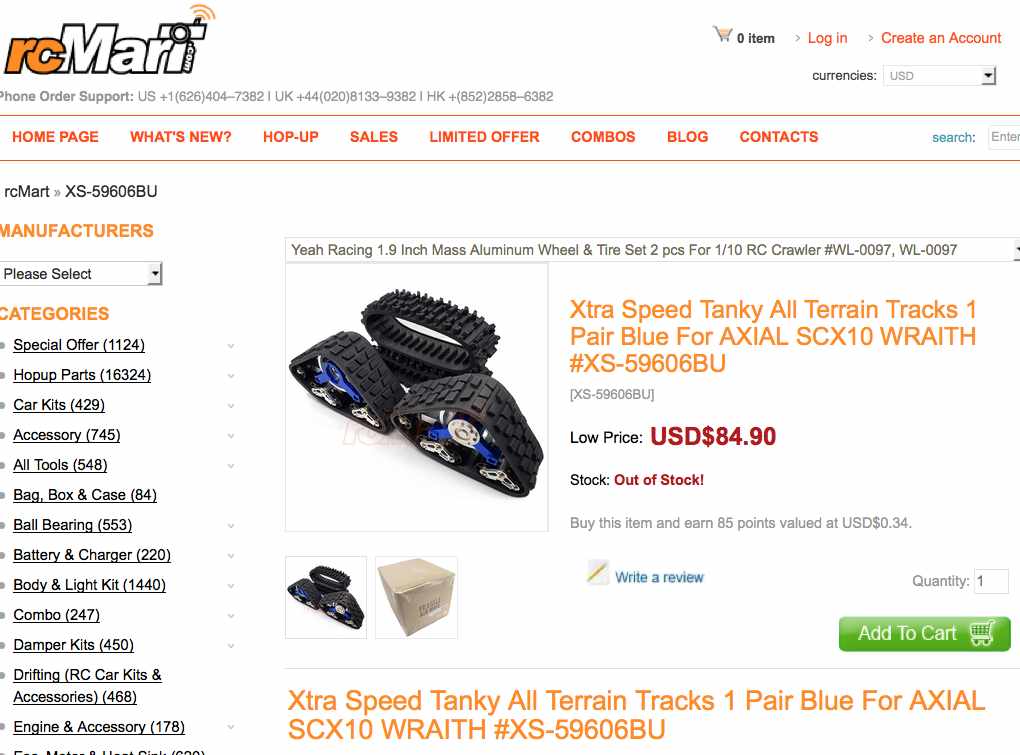Click the search input field
The width and height of the screenshot is (1020, 755).
click(1004, 137)
